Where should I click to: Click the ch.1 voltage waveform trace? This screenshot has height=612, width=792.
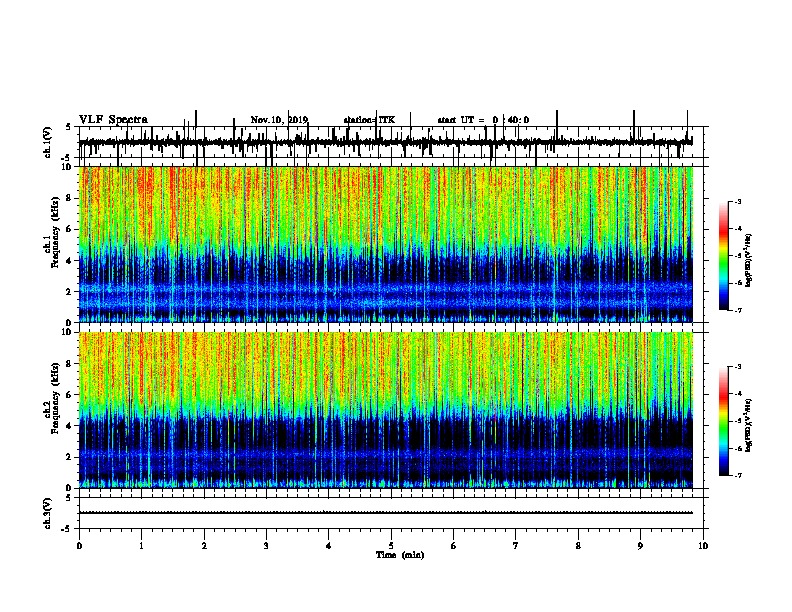pyautogui.click(x=386, y=142)
